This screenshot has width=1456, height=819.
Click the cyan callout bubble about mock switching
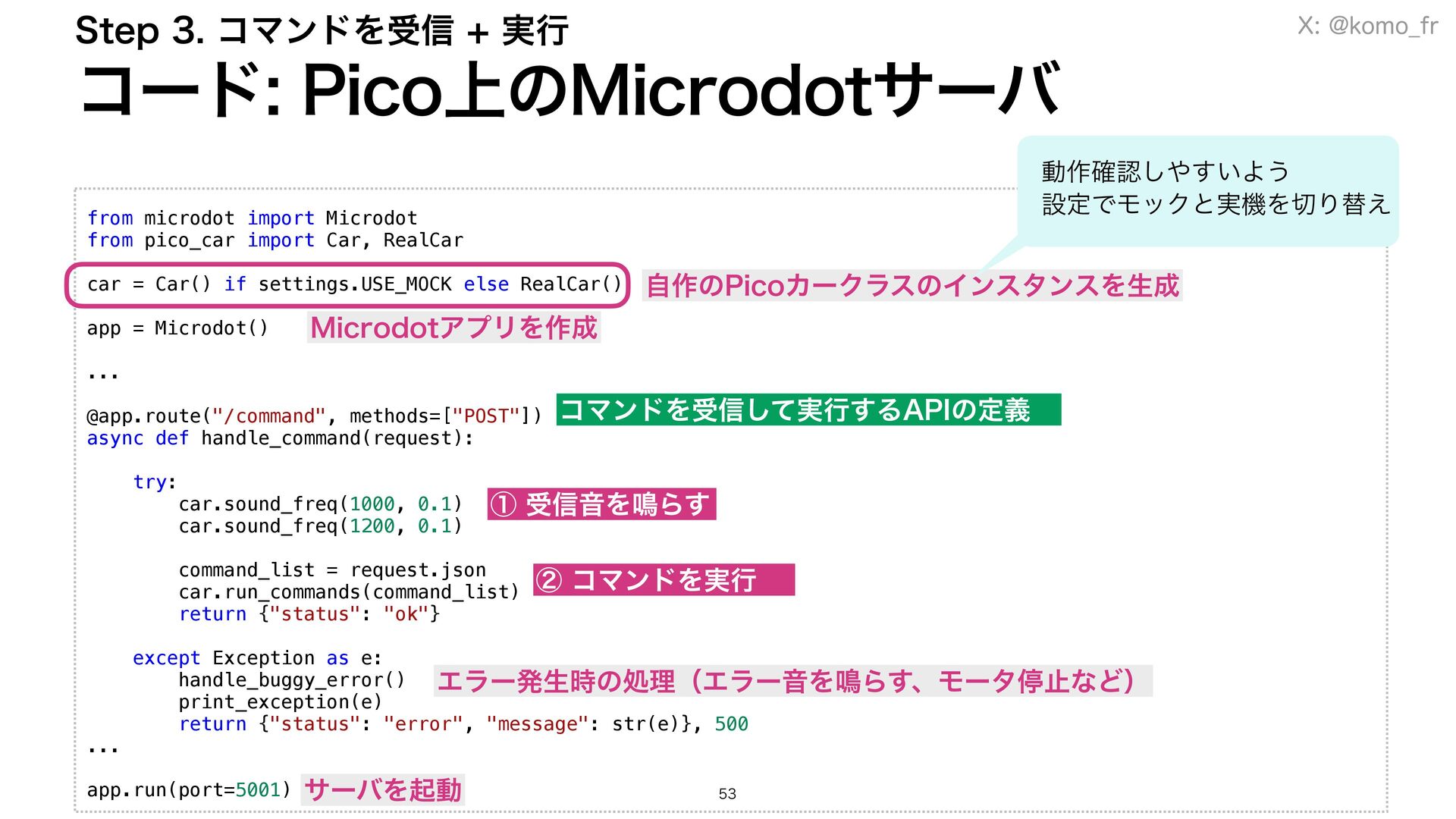(x=1207, y=190)
